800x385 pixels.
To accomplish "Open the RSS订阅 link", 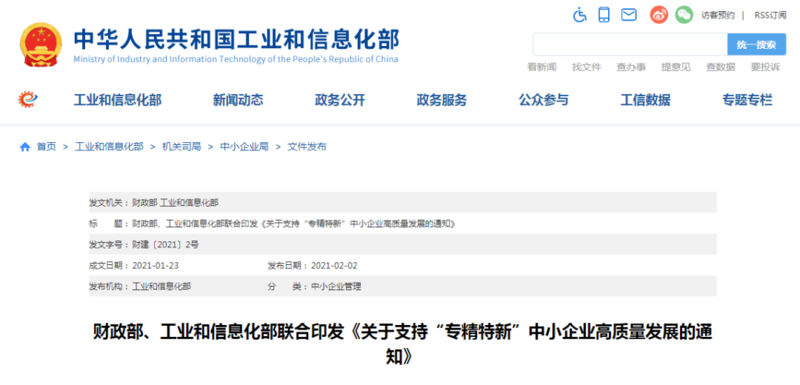I will click(770, 15).
